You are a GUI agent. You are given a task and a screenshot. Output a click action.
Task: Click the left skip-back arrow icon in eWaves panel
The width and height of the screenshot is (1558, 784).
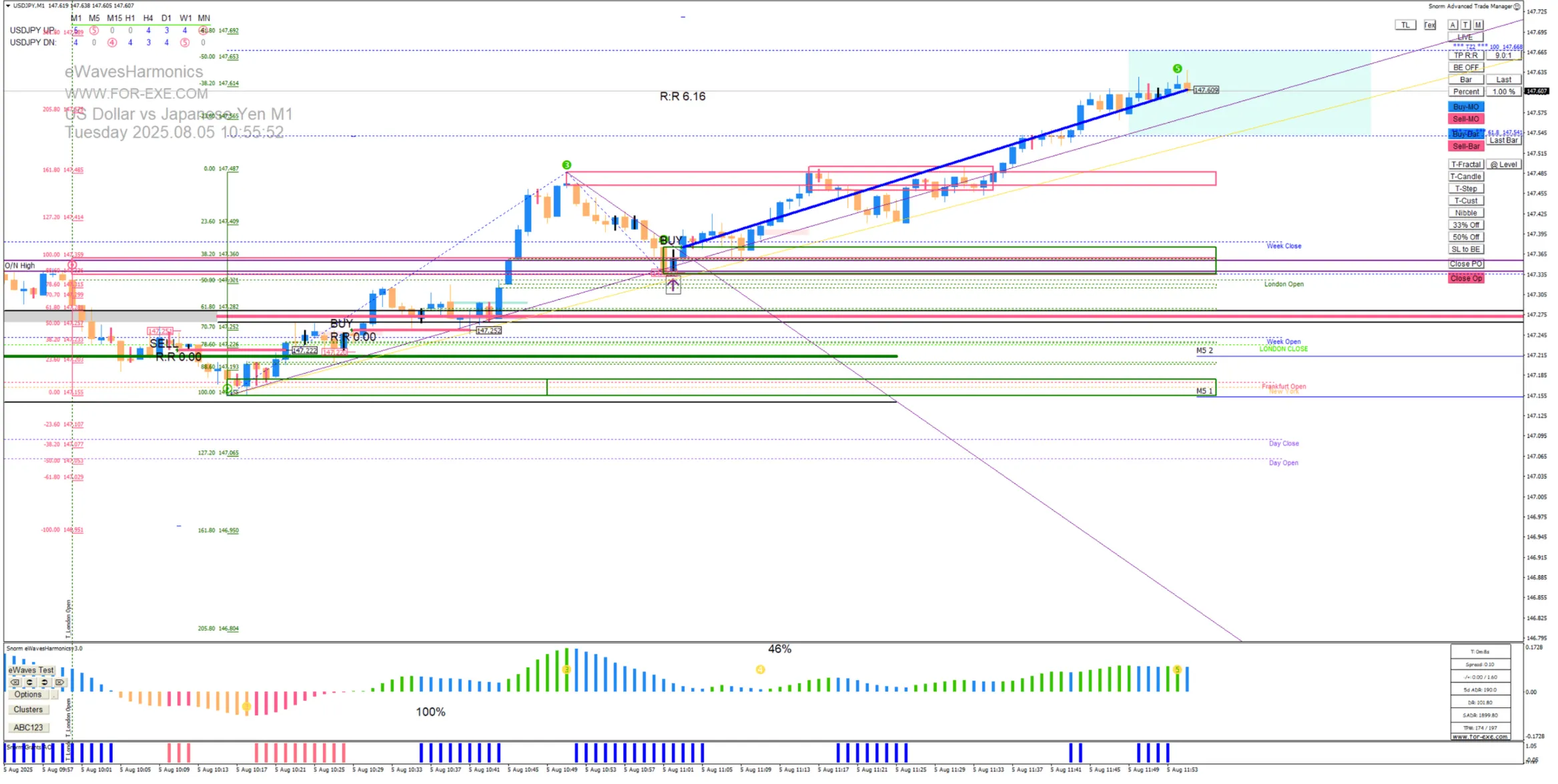pos(15,682)
